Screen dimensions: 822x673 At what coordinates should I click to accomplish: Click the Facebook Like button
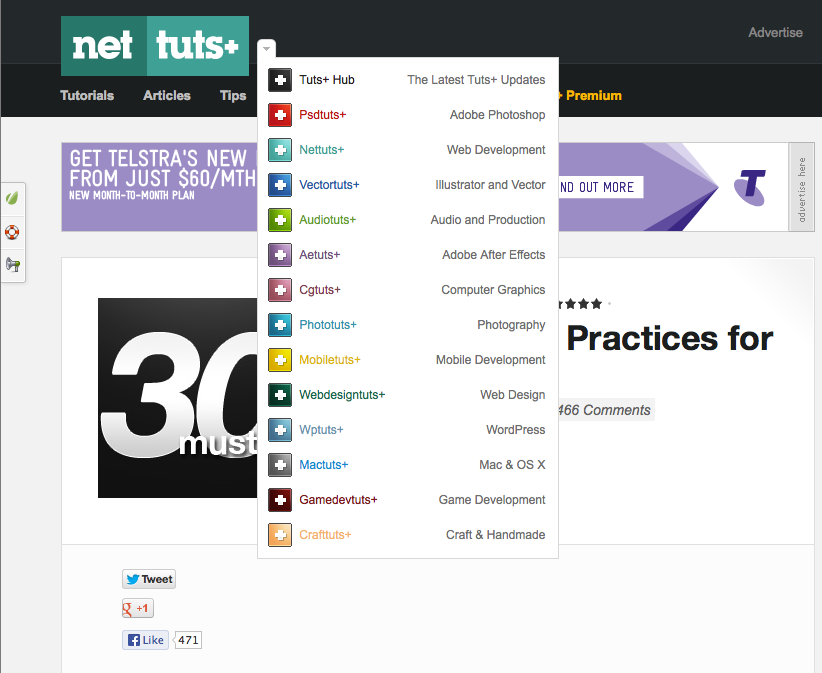coord(145,640)
